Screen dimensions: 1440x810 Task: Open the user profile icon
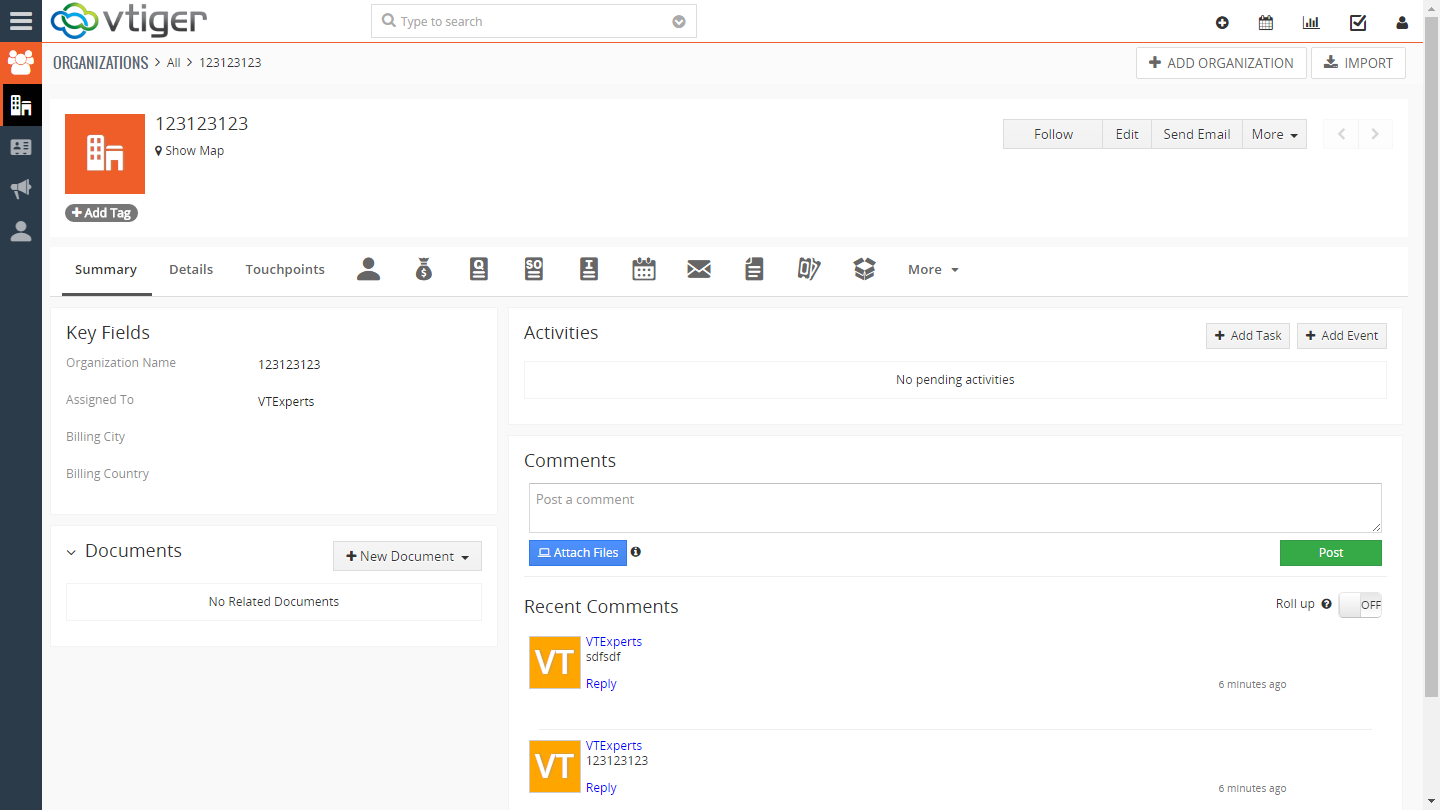[x=1402, y=22]
